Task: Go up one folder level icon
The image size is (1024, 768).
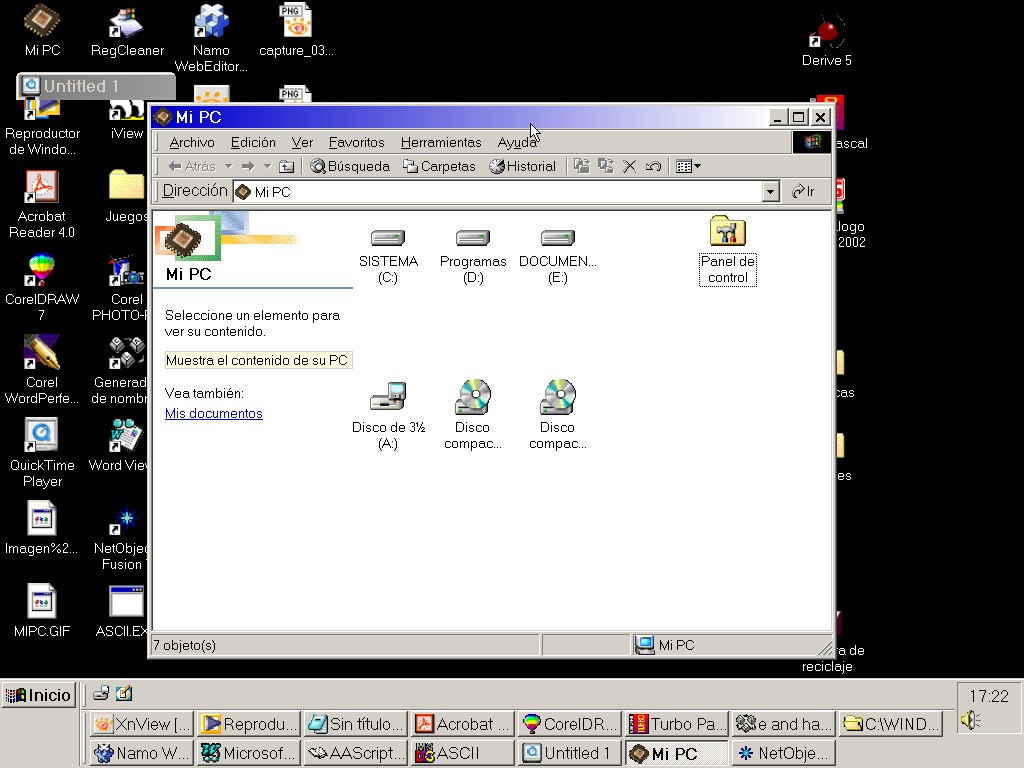Action: click(x=286, y=167)
